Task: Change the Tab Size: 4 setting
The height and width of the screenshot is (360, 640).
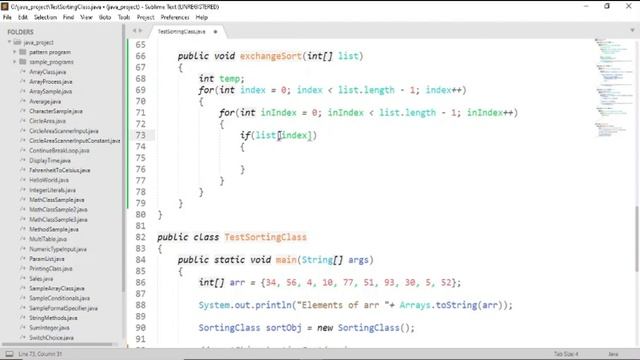Action: point(566,354)
